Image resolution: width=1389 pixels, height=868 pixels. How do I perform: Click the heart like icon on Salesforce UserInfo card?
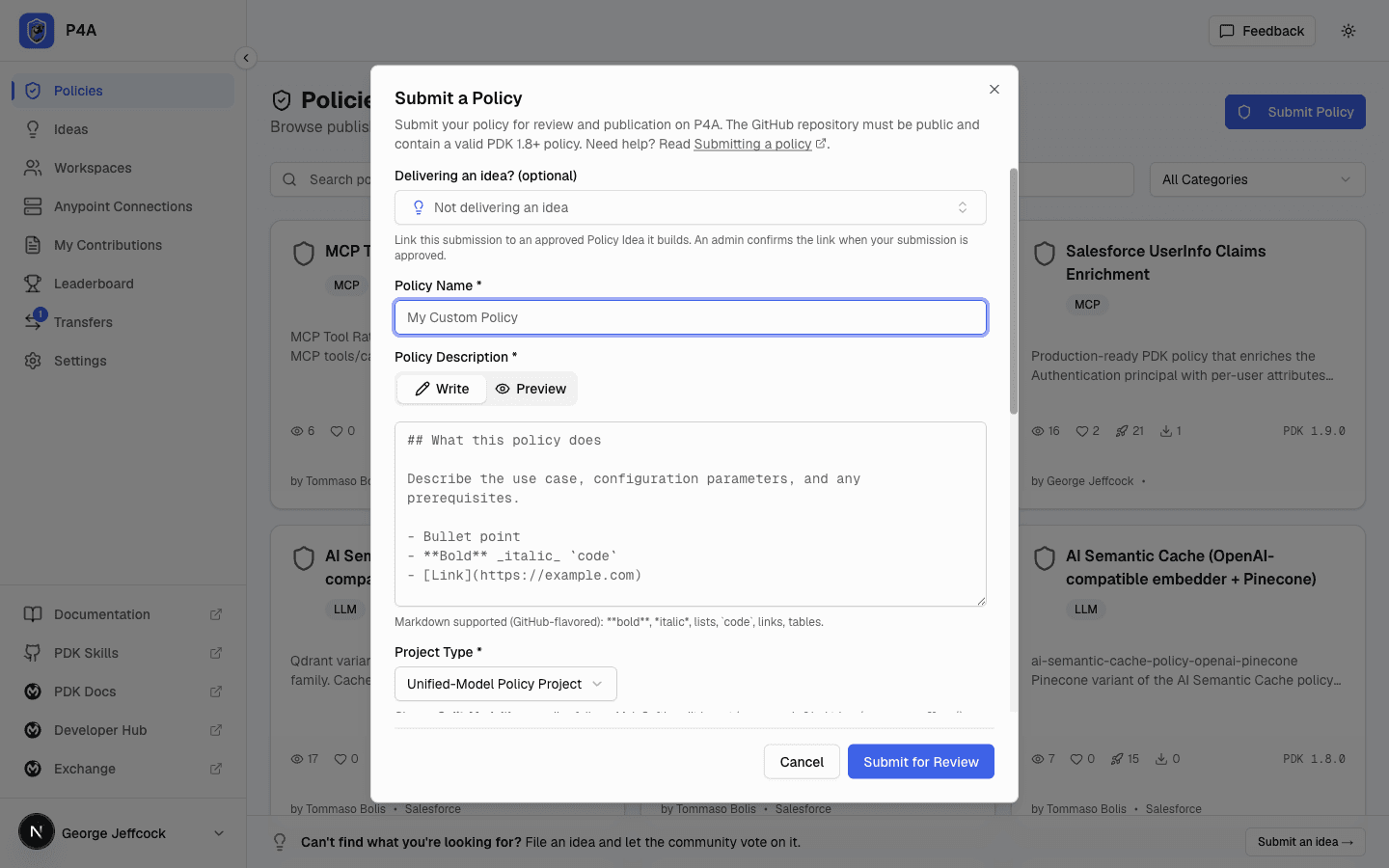(x=1081, y=431)
